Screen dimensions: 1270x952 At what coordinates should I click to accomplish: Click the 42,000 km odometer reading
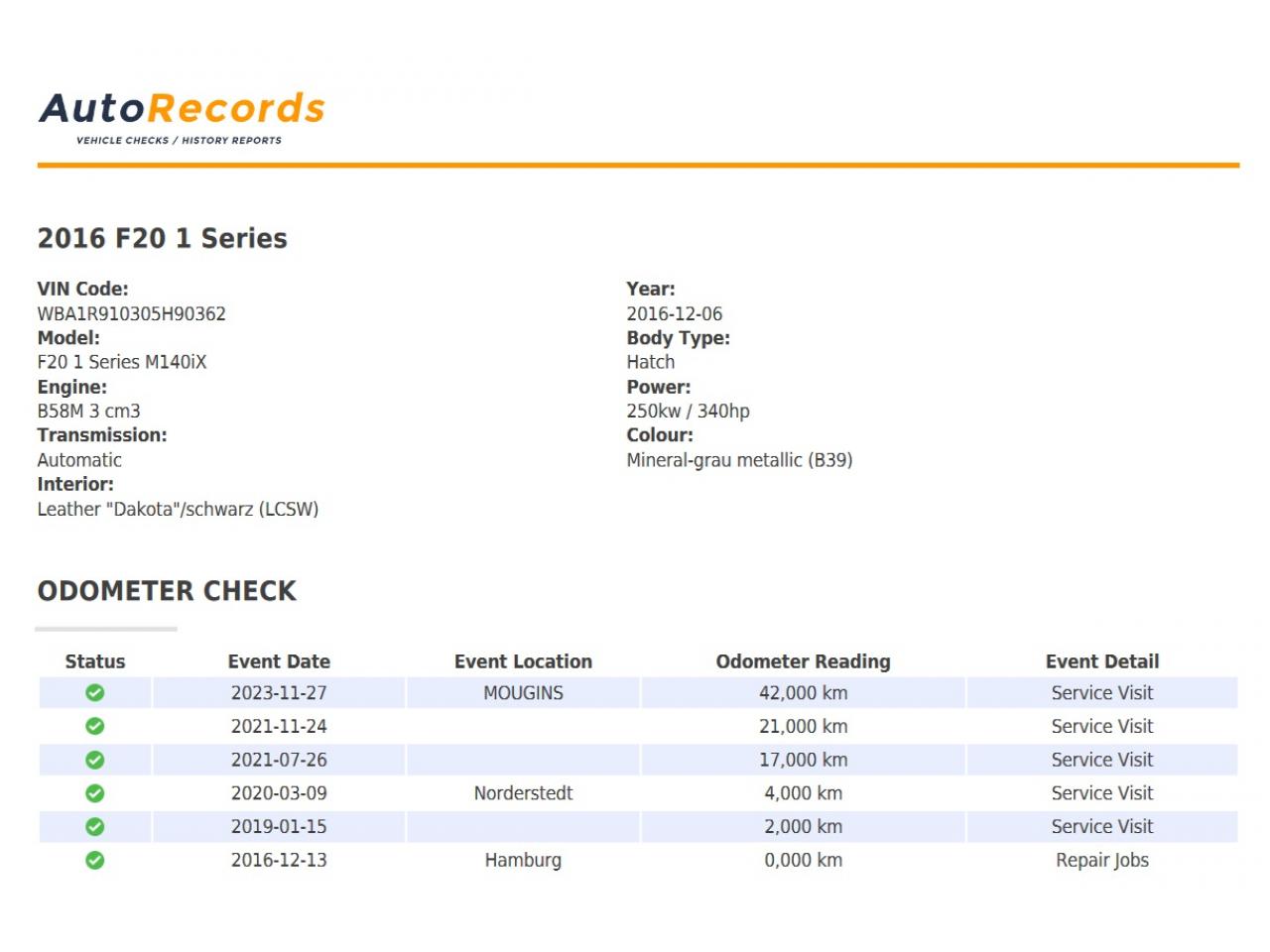tap(803, 693)
